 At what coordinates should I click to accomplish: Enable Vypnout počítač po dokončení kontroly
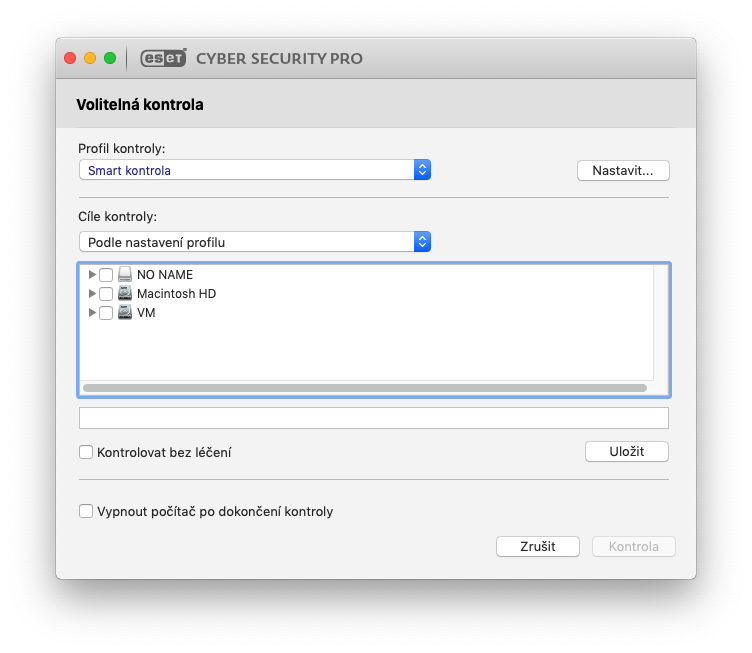(x=86, y=511)
